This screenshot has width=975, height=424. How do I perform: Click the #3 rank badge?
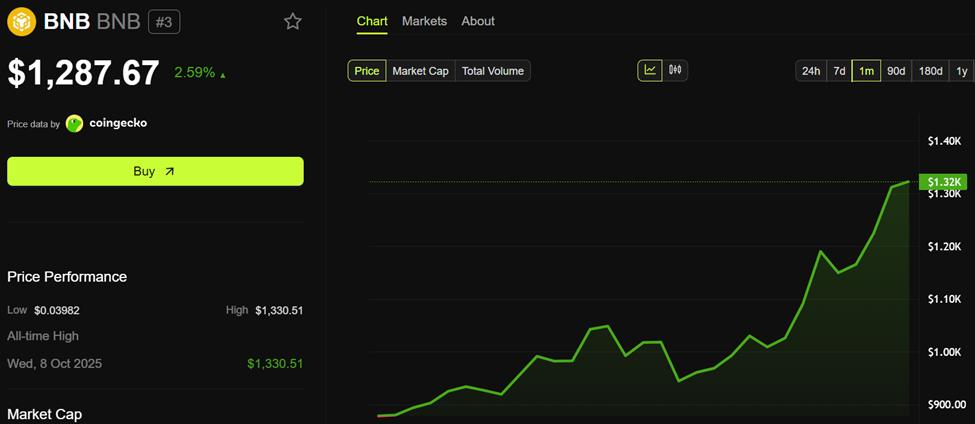click(x=164, y=22)
